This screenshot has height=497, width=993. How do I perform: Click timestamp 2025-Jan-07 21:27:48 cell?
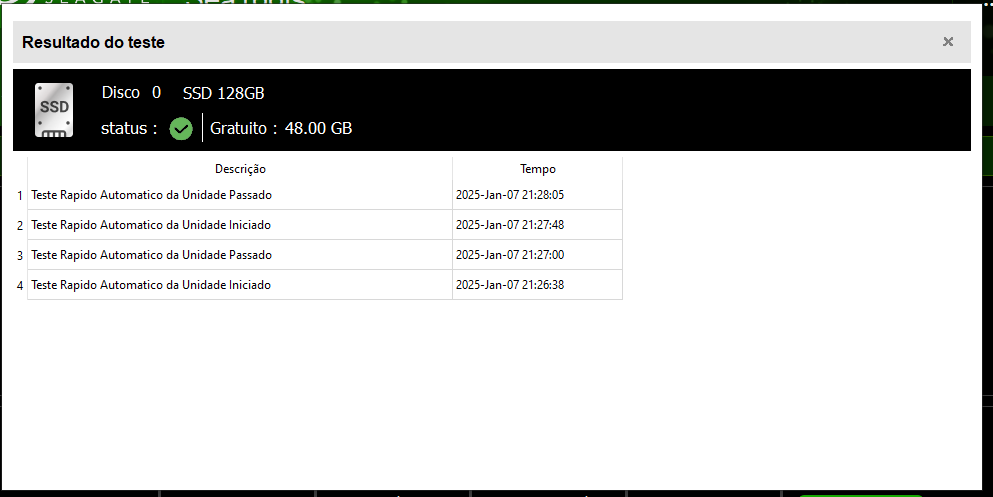(538, 225)
